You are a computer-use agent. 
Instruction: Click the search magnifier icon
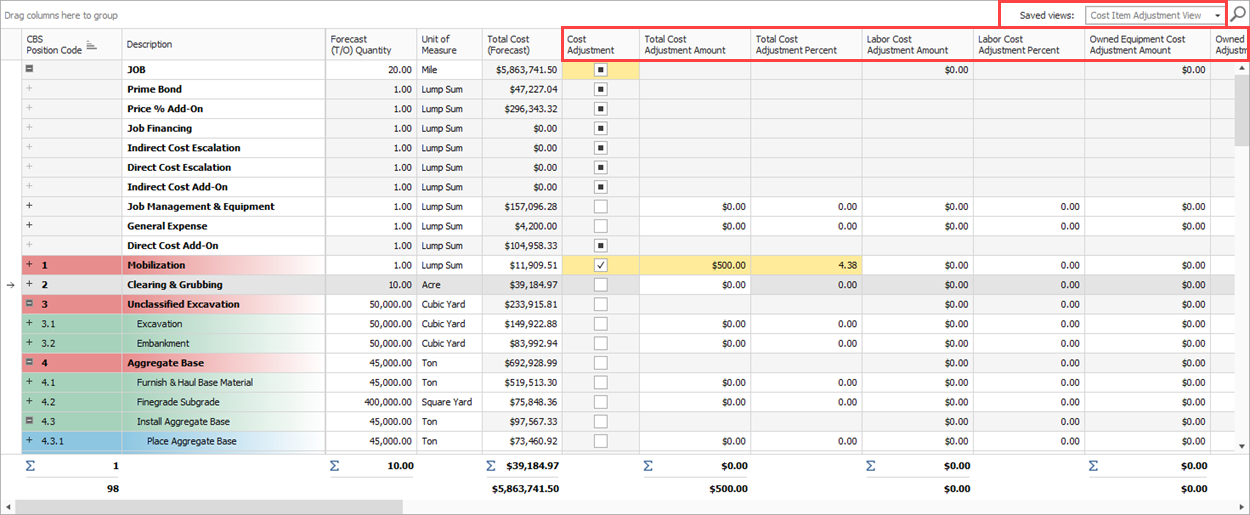pyautogui.click(x=1238, y=15)
